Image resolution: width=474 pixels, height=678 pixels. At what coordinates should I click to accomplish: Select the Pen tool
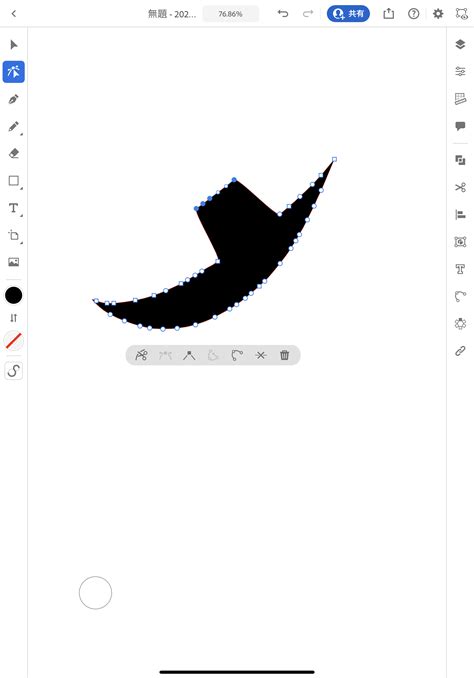point(14,99)
